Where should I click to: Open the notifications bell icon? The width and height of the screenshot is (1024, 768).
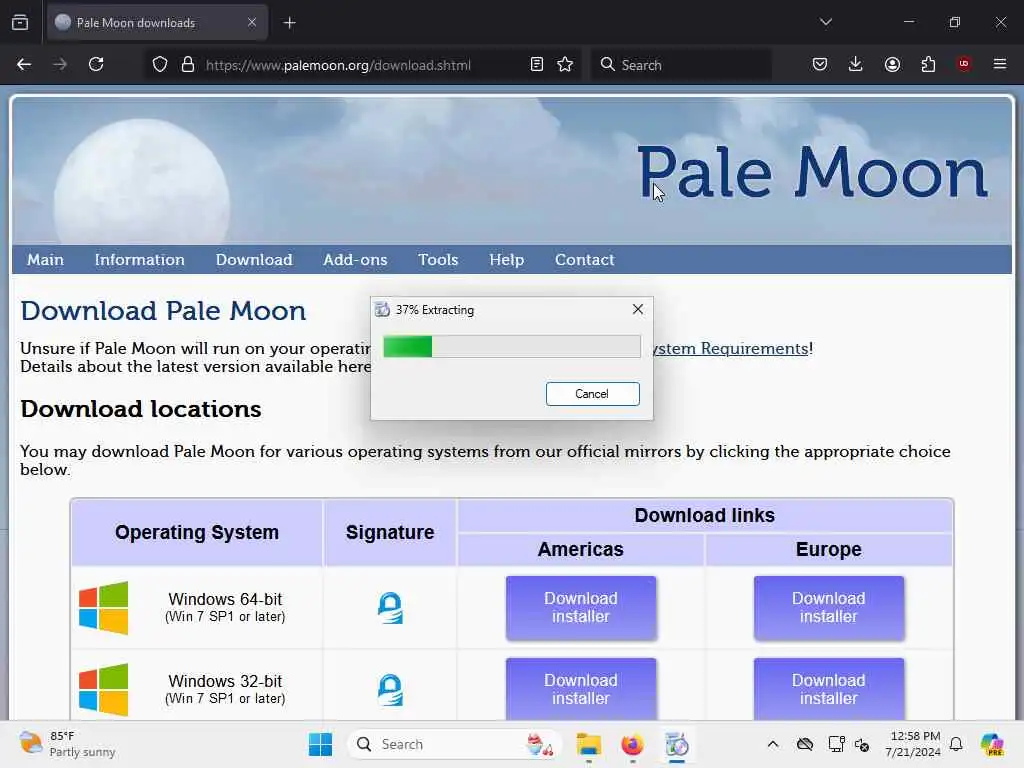click(956, 744)
